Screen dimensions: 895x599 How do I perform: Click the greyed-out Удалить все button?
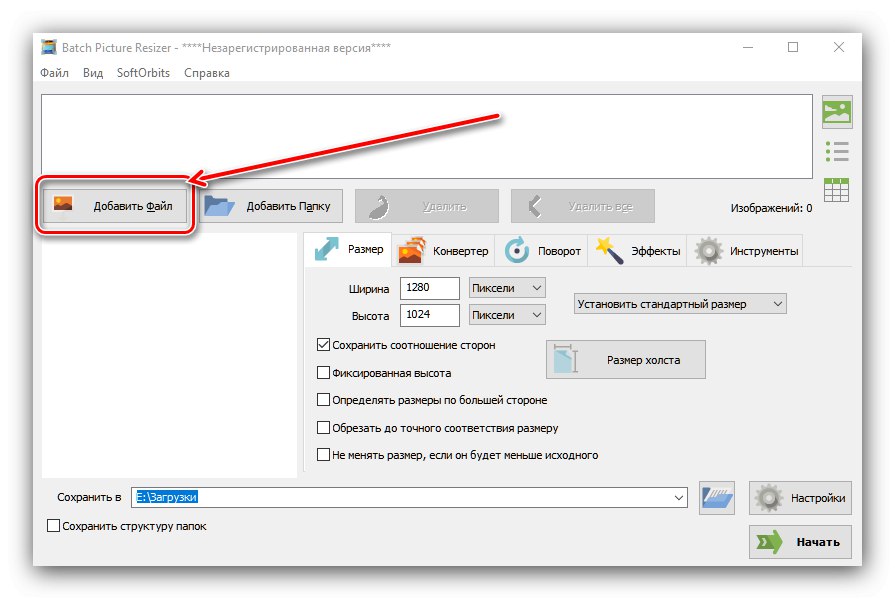click(583, 206)
